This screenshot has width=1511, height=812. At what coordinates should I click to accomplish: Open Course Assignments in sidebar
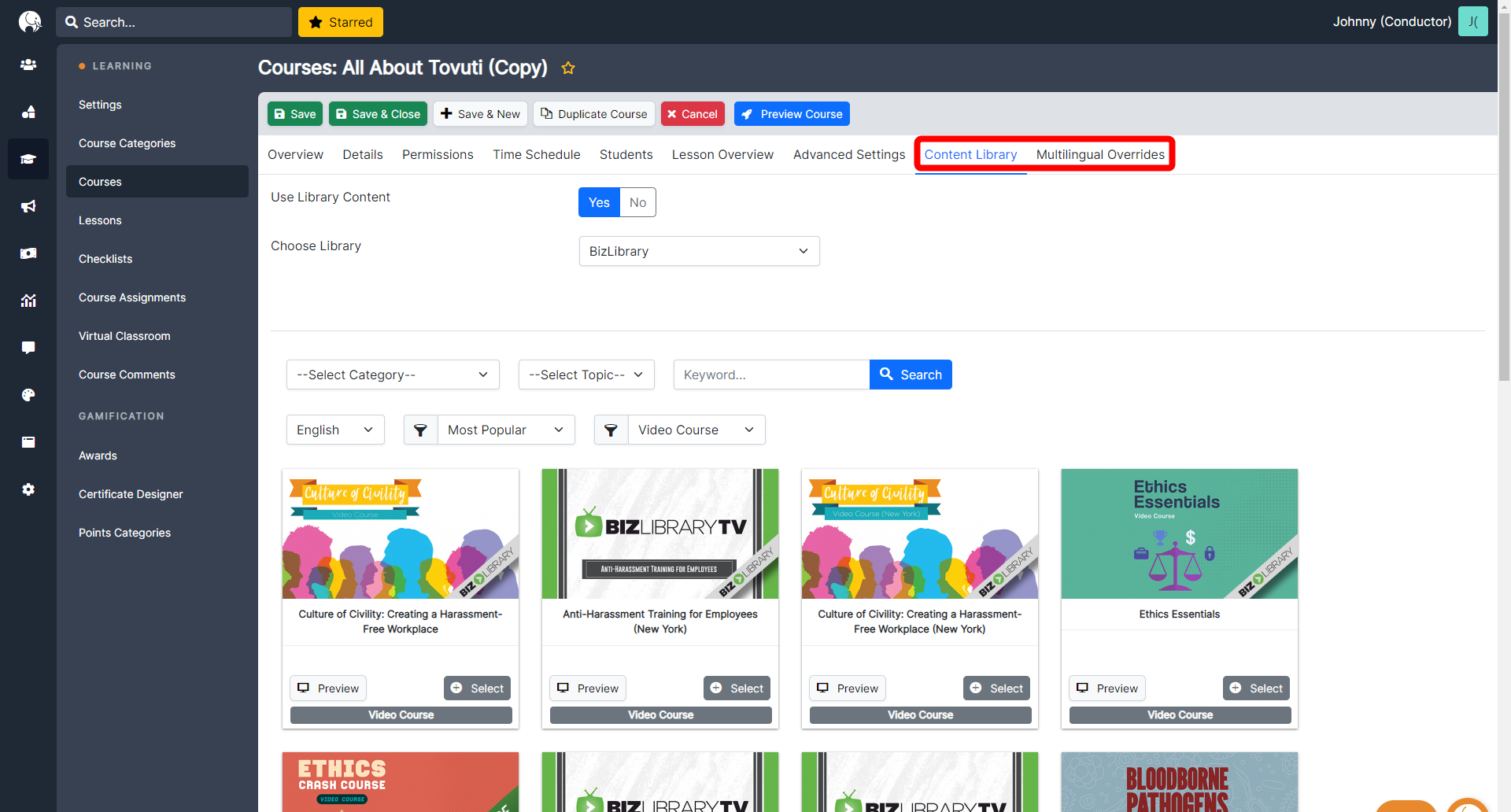132,297
